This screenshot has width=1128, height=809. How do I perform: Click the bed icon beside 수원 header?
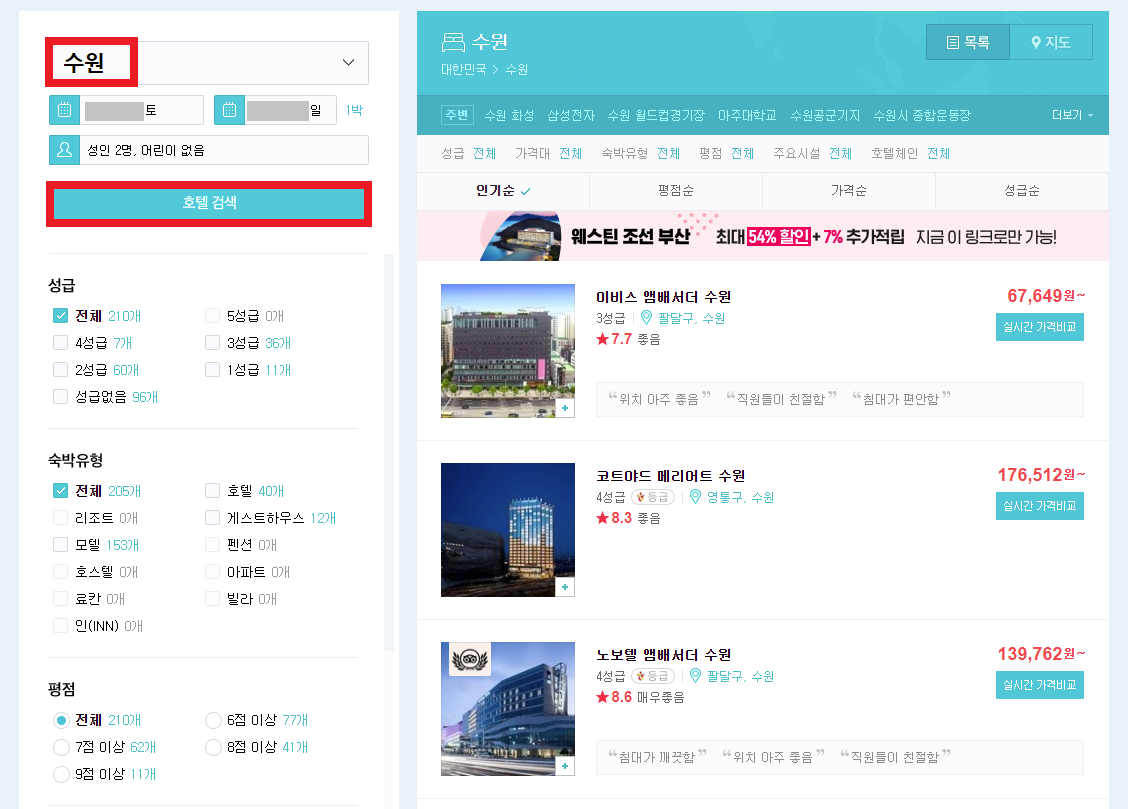pos(453,42)
